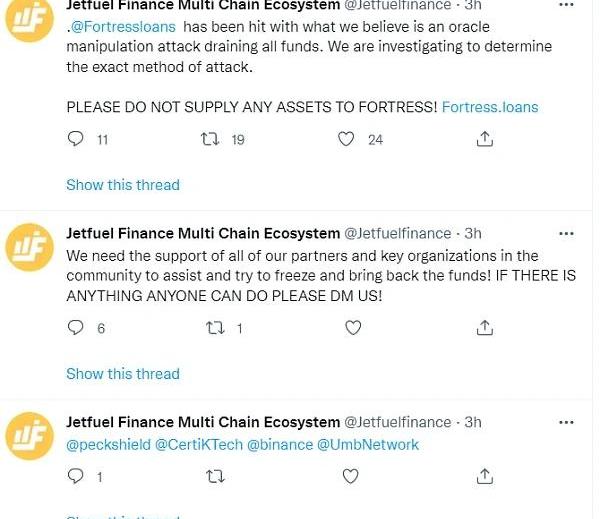Image resolution: width=600 pixels, height=519 pixels.
Task: Show this thread under the Fortress tweet
Action: [x=122, y=185]
